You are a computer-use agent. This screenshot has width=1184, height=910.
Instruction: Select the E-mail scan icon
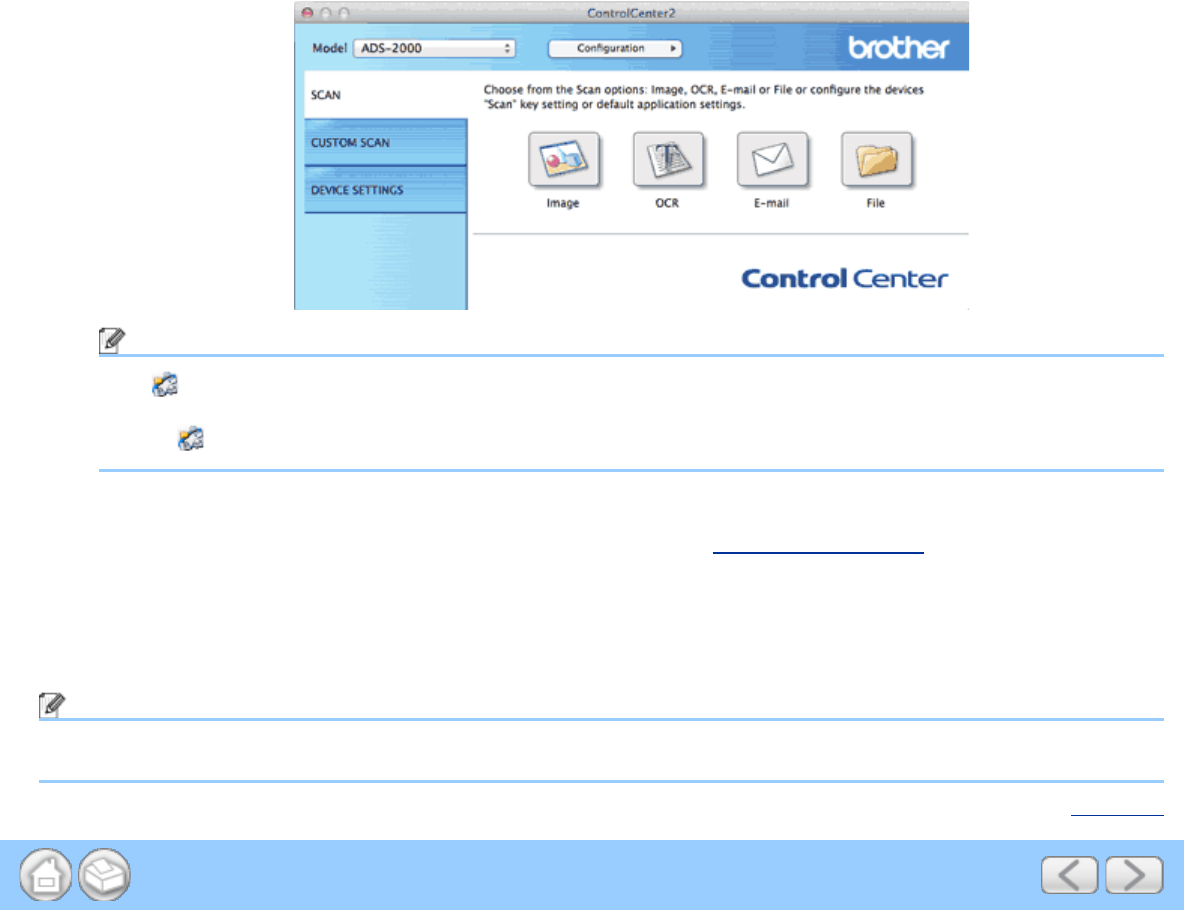tap(772, 159)
